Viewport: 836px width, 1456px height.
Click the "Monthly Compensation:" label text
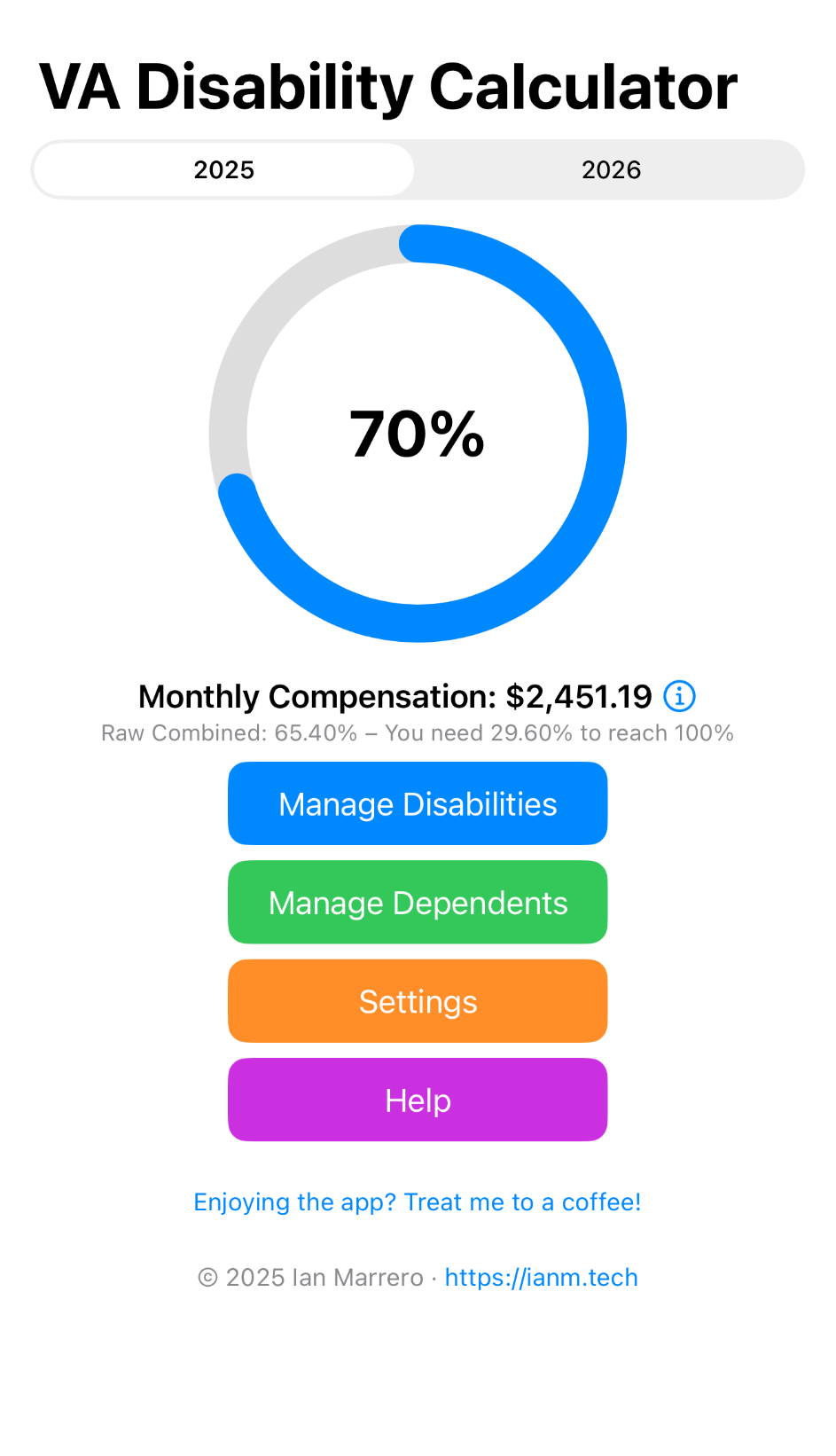coord(317,697)
